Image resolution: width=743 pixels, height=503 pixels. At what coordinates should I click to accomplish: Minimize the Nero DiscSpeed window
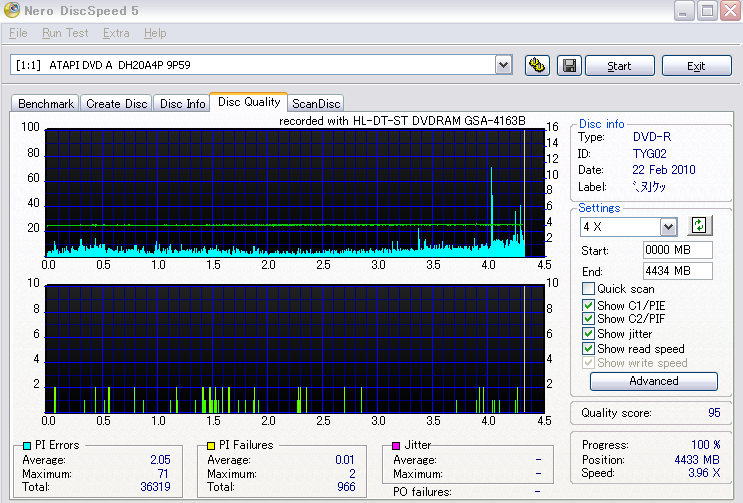coord(684,11)
